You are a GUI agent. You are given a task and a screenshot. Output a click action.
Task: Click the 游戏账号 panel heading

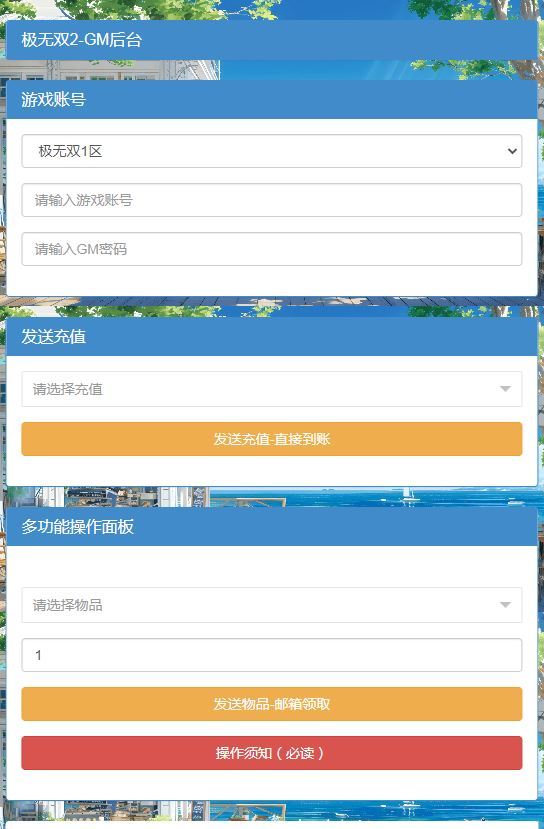272,99
